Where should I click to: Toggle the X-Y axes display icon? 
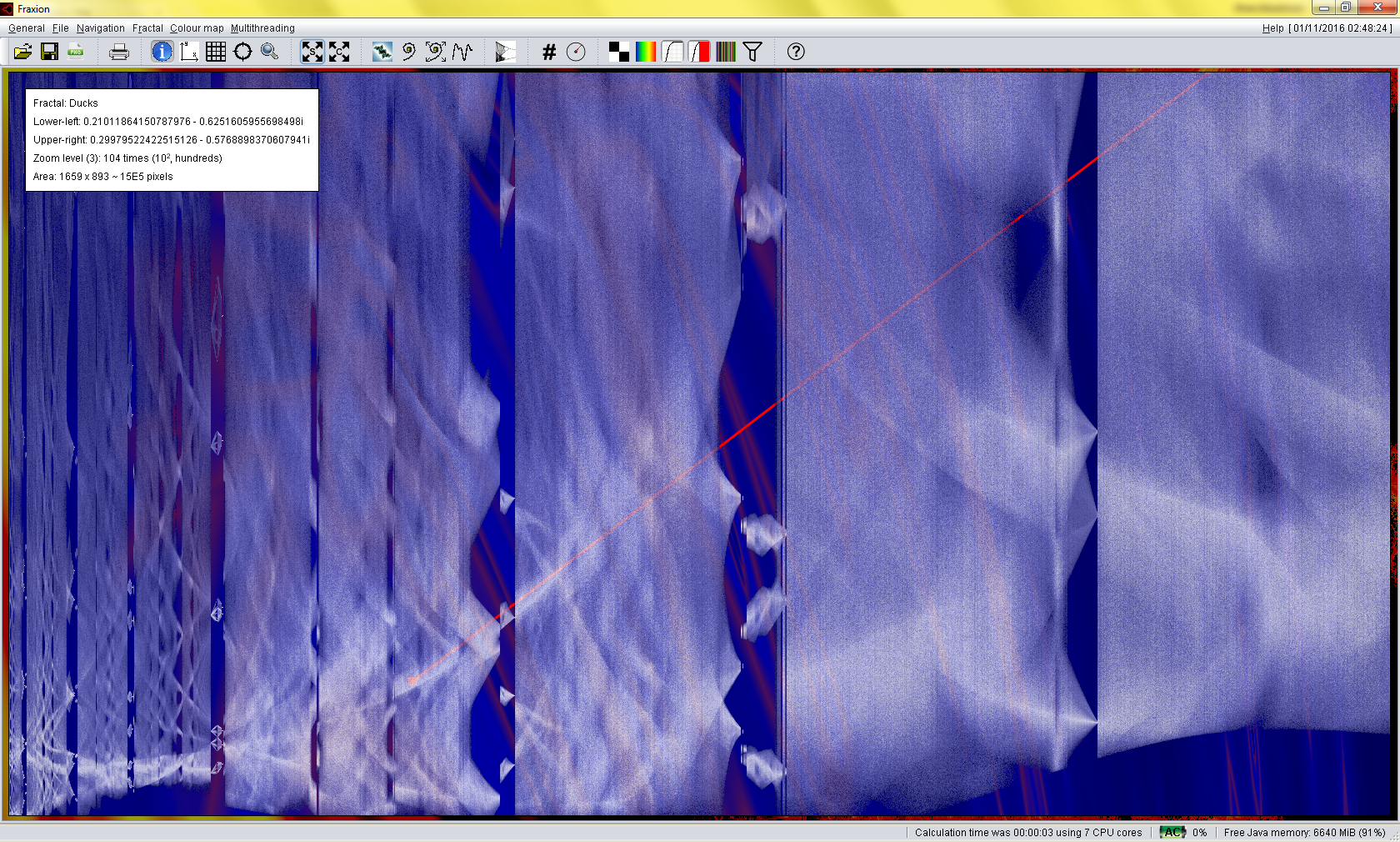point(189,52)
